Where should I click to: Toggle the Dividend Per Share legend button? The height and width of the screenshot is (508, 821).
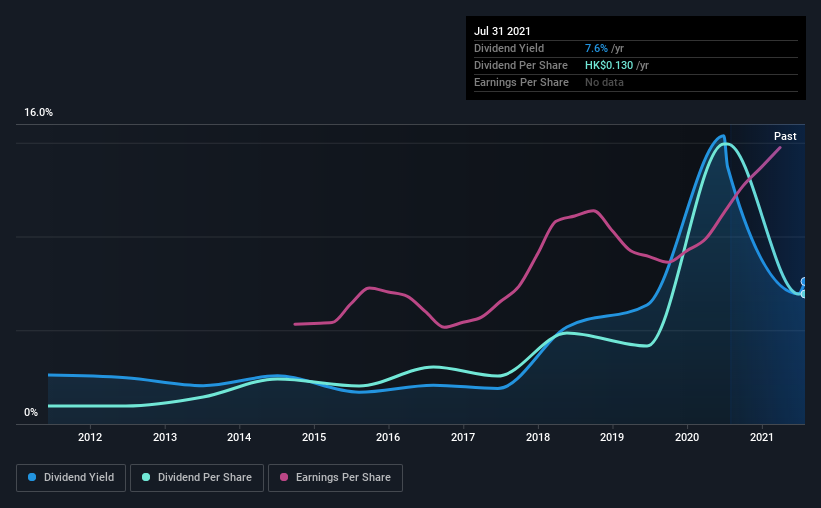[x=201, y=478]
